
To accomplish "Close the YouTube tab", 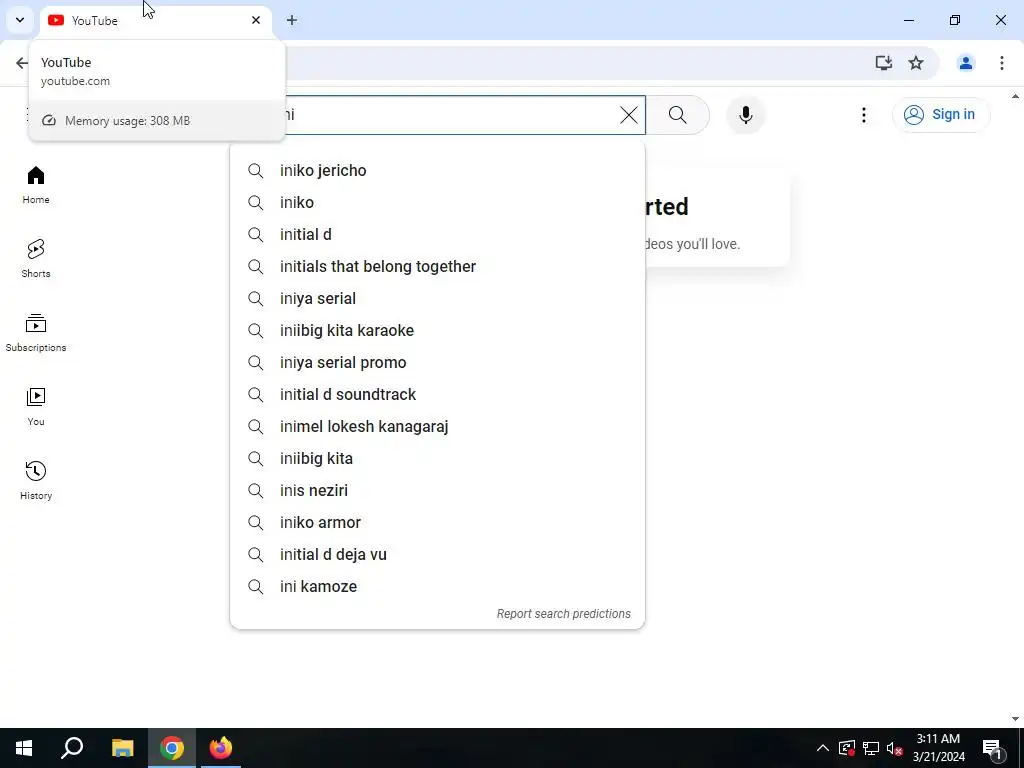I will tap(256, 20).
